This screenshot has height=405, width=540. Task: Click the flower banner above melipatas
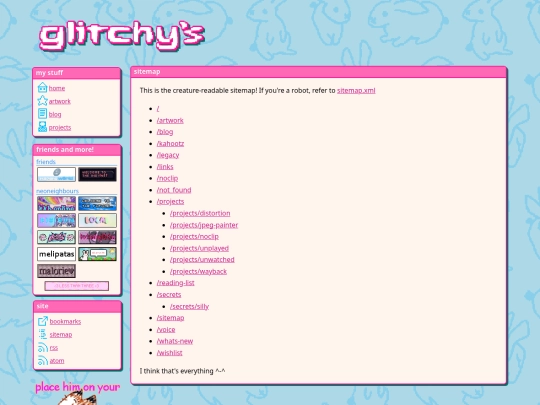pos(56,237)
